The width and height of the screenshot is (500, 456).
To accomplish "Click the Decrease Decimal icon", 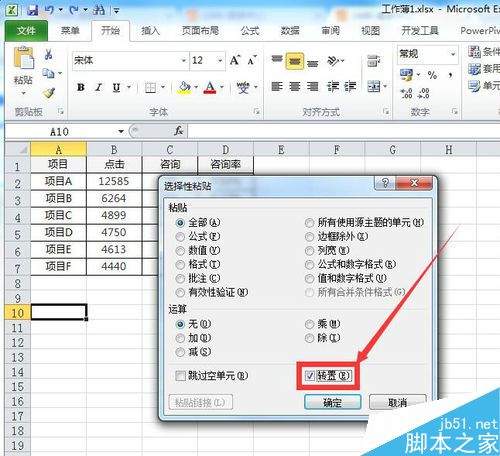I will click(x=423, y=93).
